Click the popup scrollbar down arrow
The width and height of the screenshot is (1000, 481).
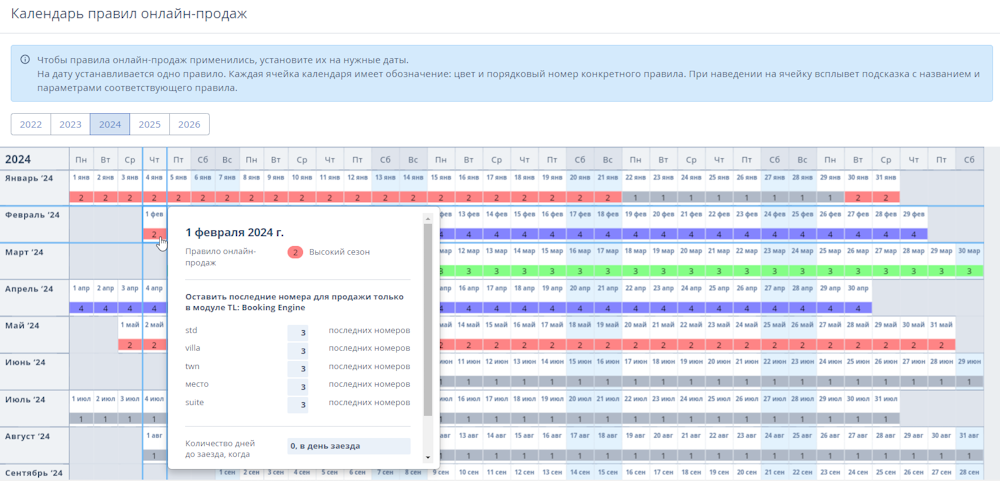[x=428, y=457]
